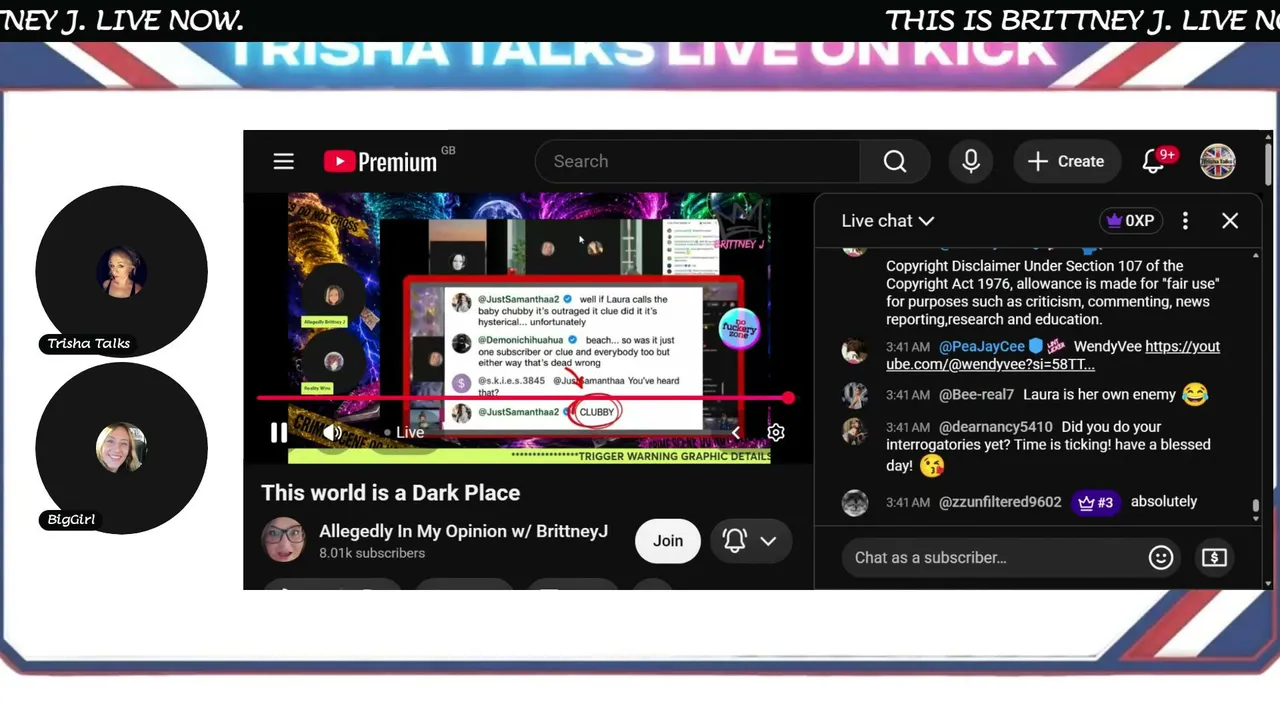Click the absolutely chat message text
The width and height of the screenshot is (1280, 720).
pyautogui.click(x=1164, y=502)
